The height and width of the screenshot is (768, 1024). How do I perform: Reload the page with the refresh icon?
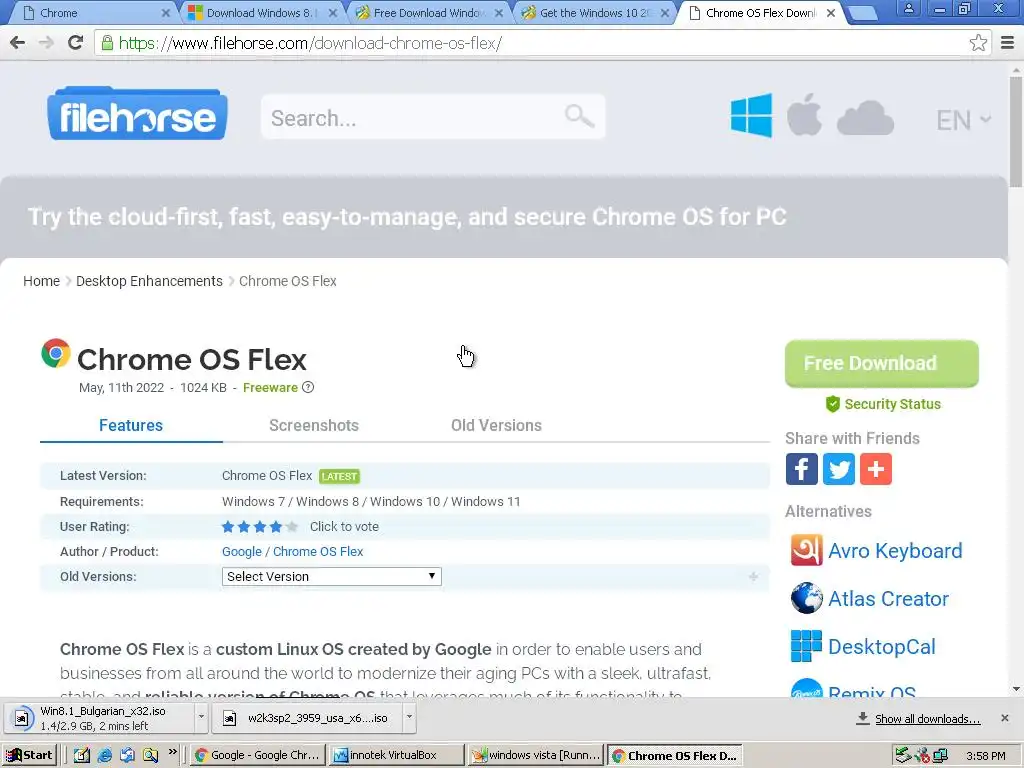[x=75, y=43]
